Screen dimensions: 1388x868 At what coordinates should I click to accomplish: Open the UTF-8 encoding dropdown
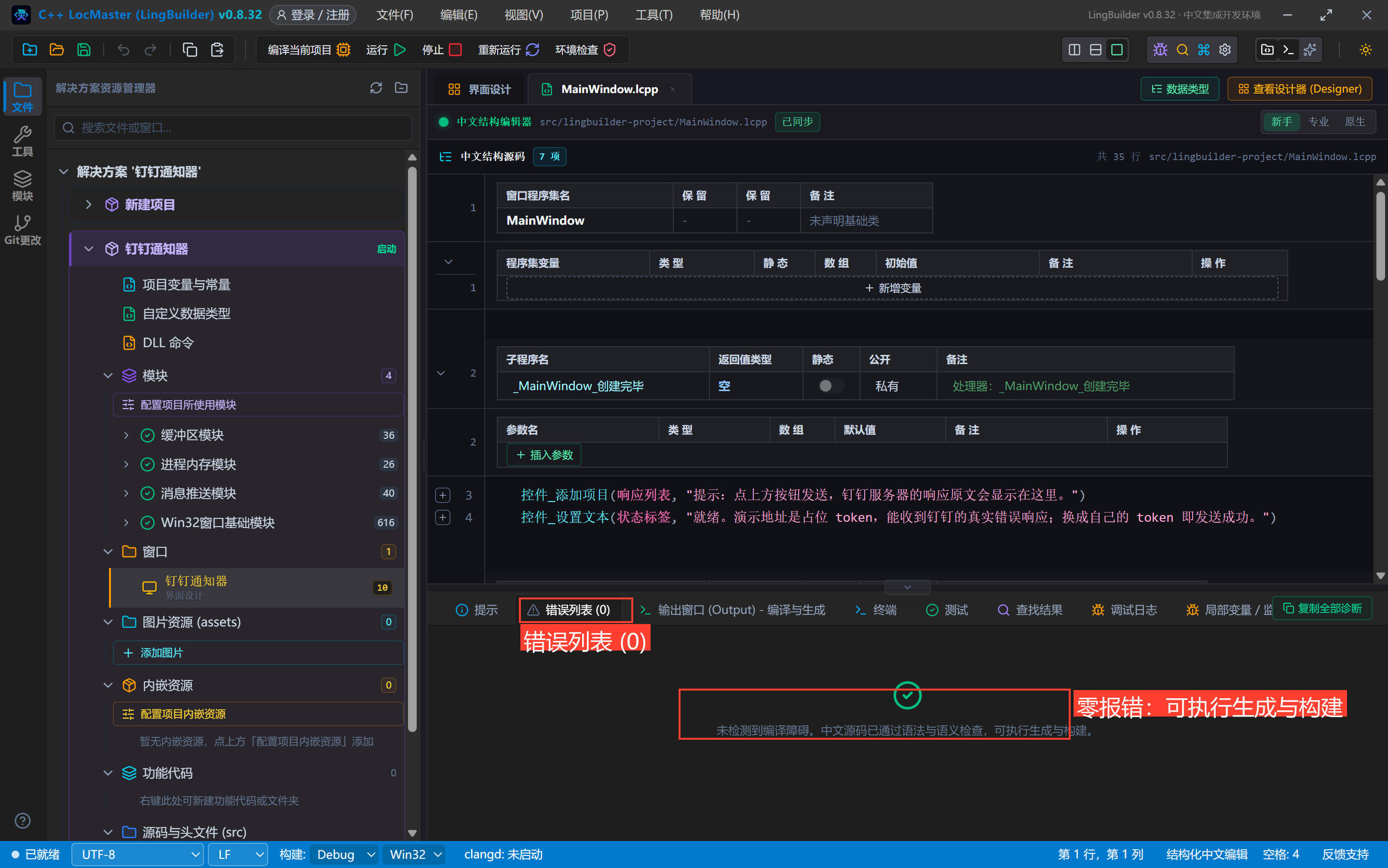(x=137, y=854)
